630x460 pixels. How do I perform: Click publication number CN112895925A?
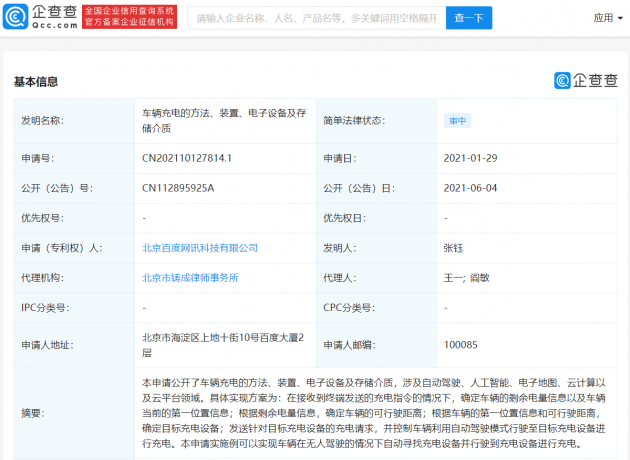(x=178, y=187)
